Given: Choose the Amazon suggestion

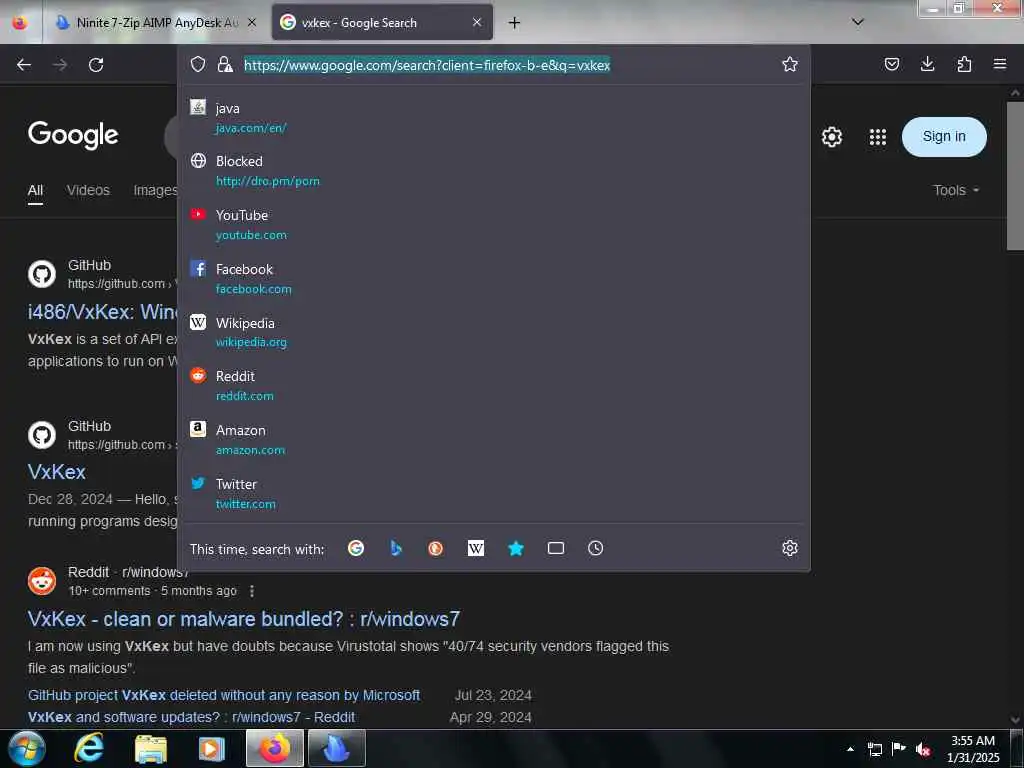Looking at the screenshot, I should [494, 440].
